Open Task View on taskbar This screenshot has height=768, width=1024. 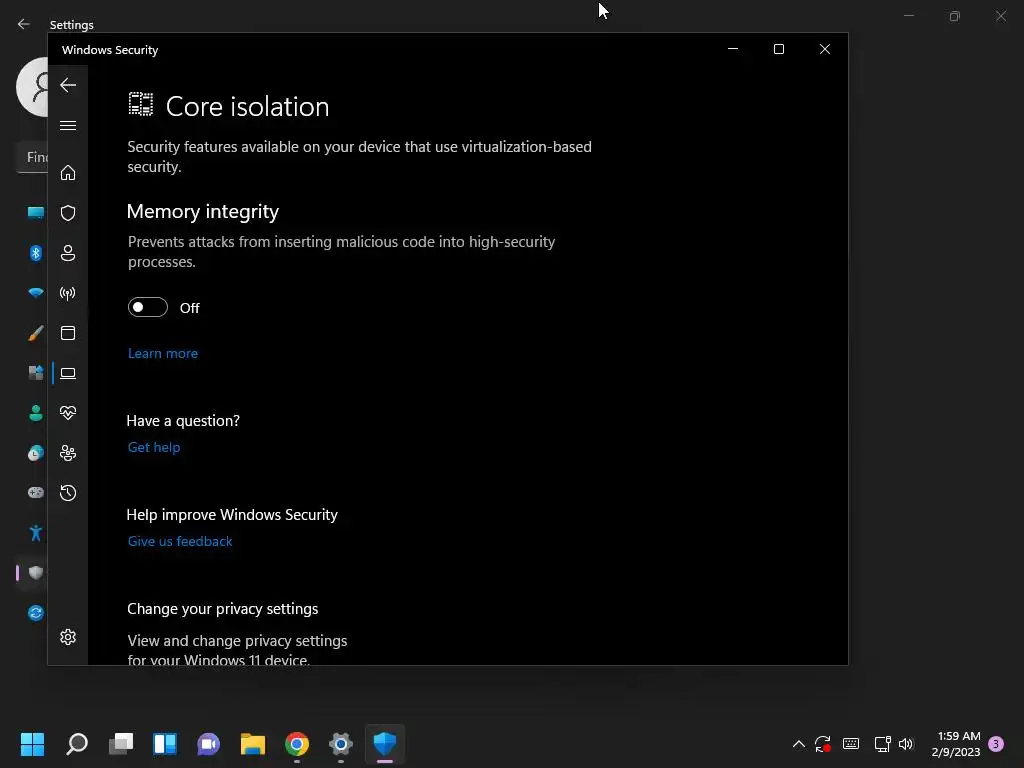[x=121, y=744]
